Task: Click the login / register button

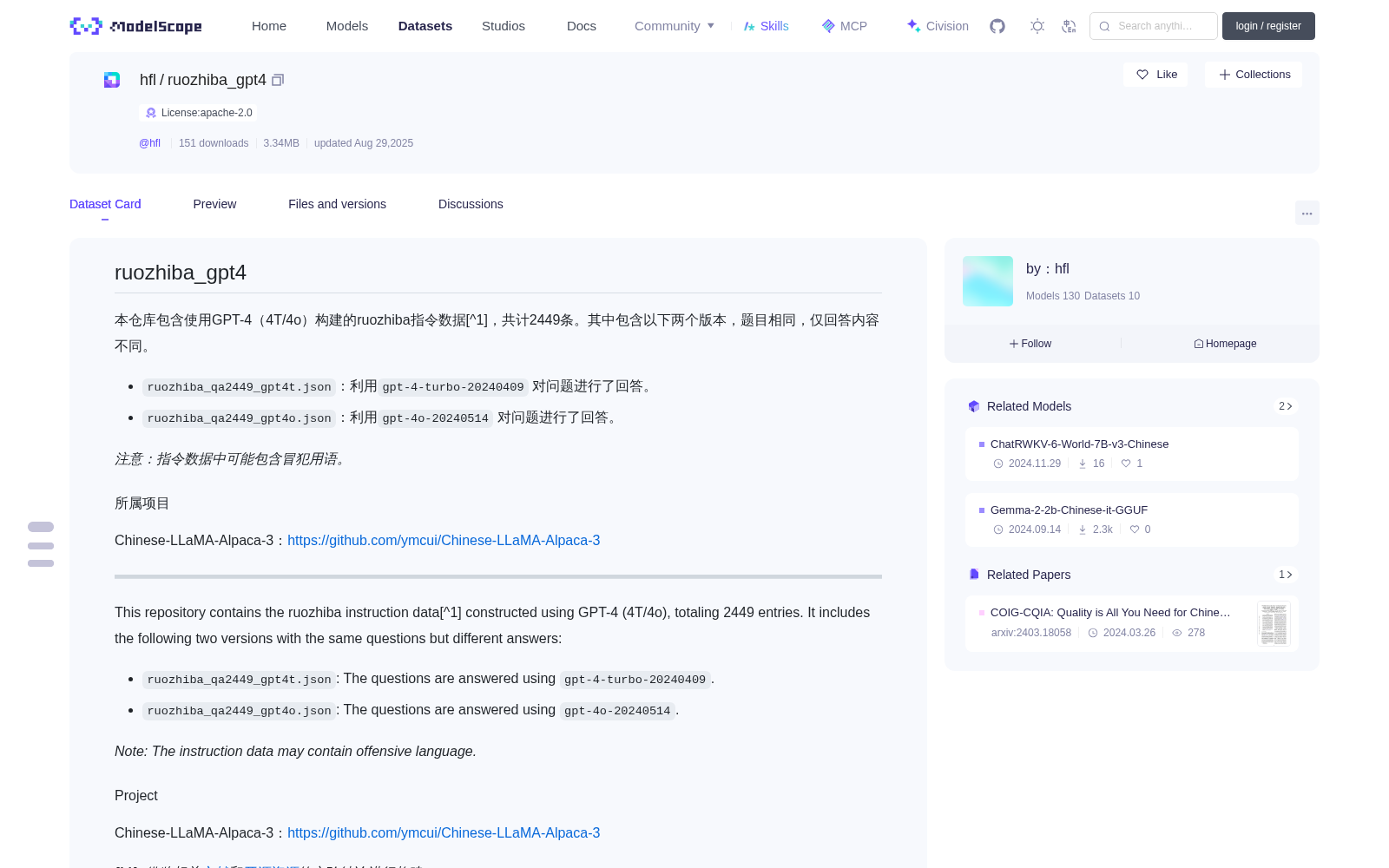Action: [1268, 26]
